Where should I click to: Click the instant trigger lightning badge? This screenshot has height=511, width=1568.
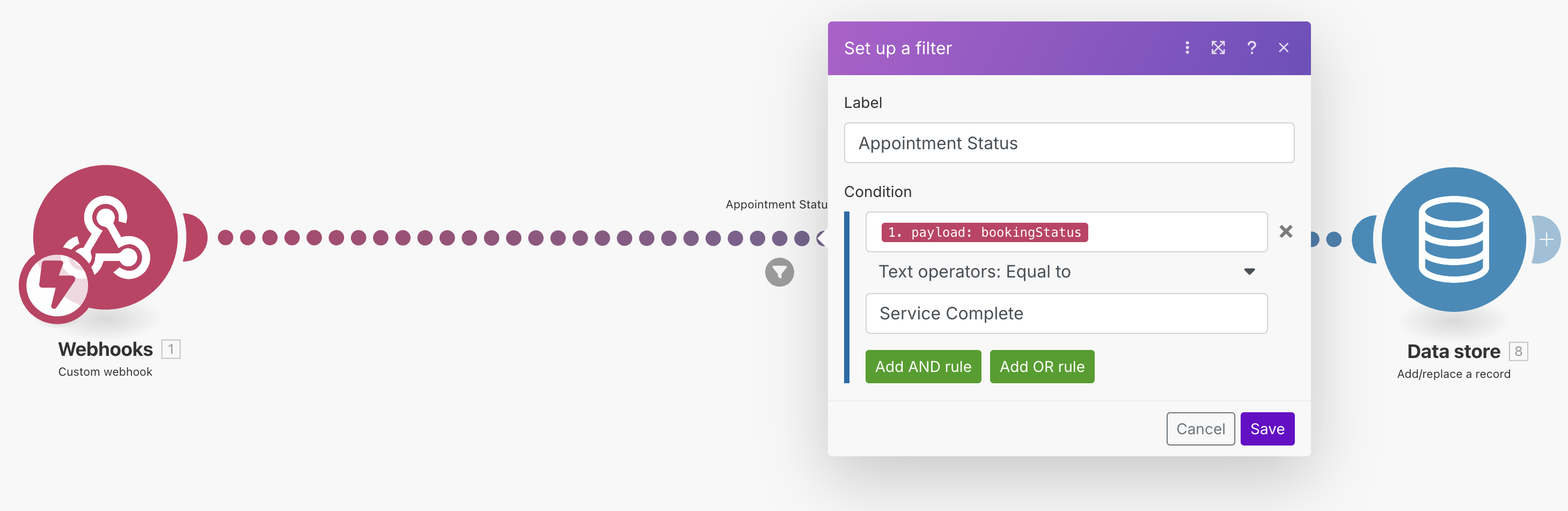coord(54,286)
